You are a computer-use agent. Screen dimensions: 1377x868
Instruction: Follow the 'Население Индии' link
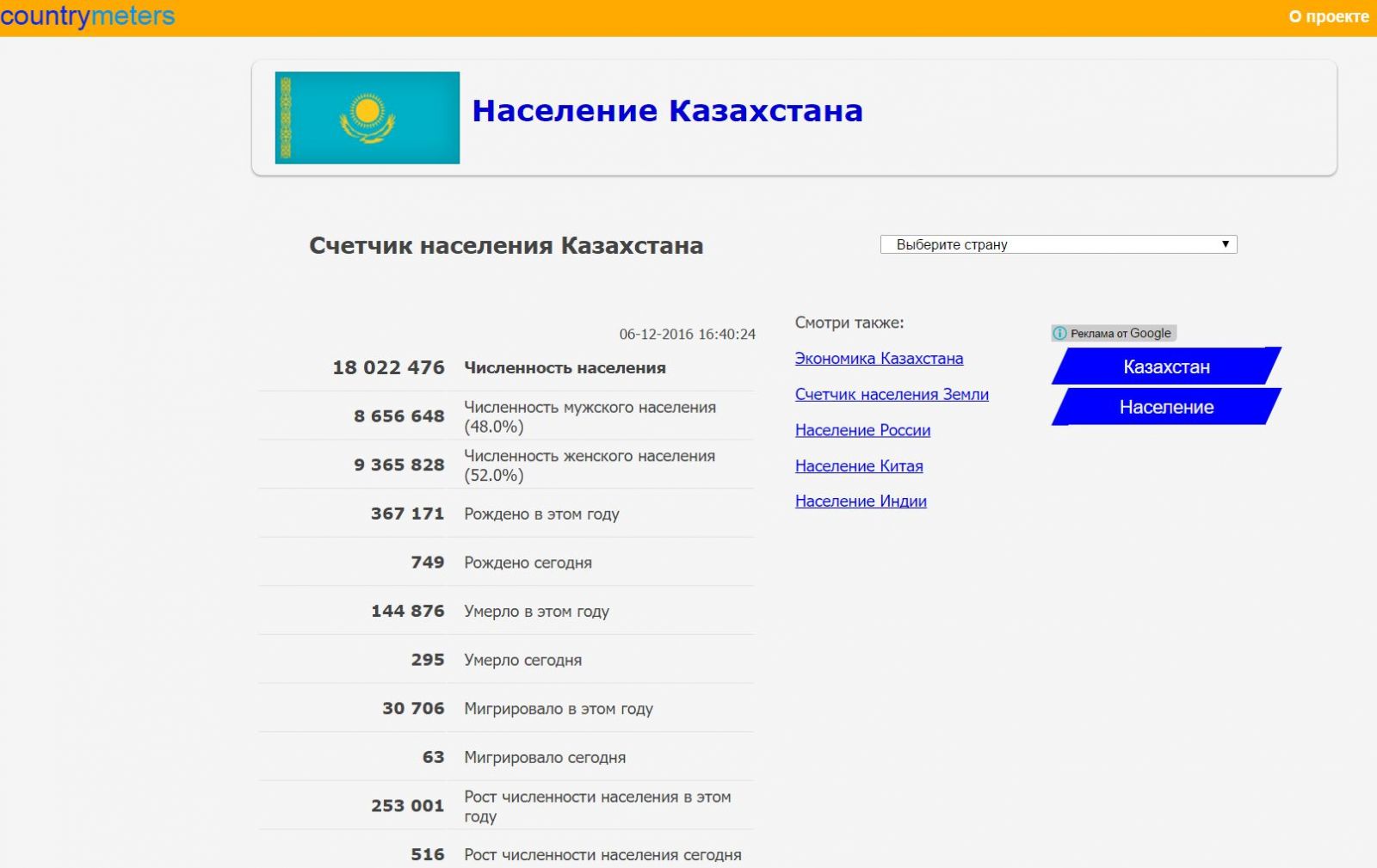point(861,502)
